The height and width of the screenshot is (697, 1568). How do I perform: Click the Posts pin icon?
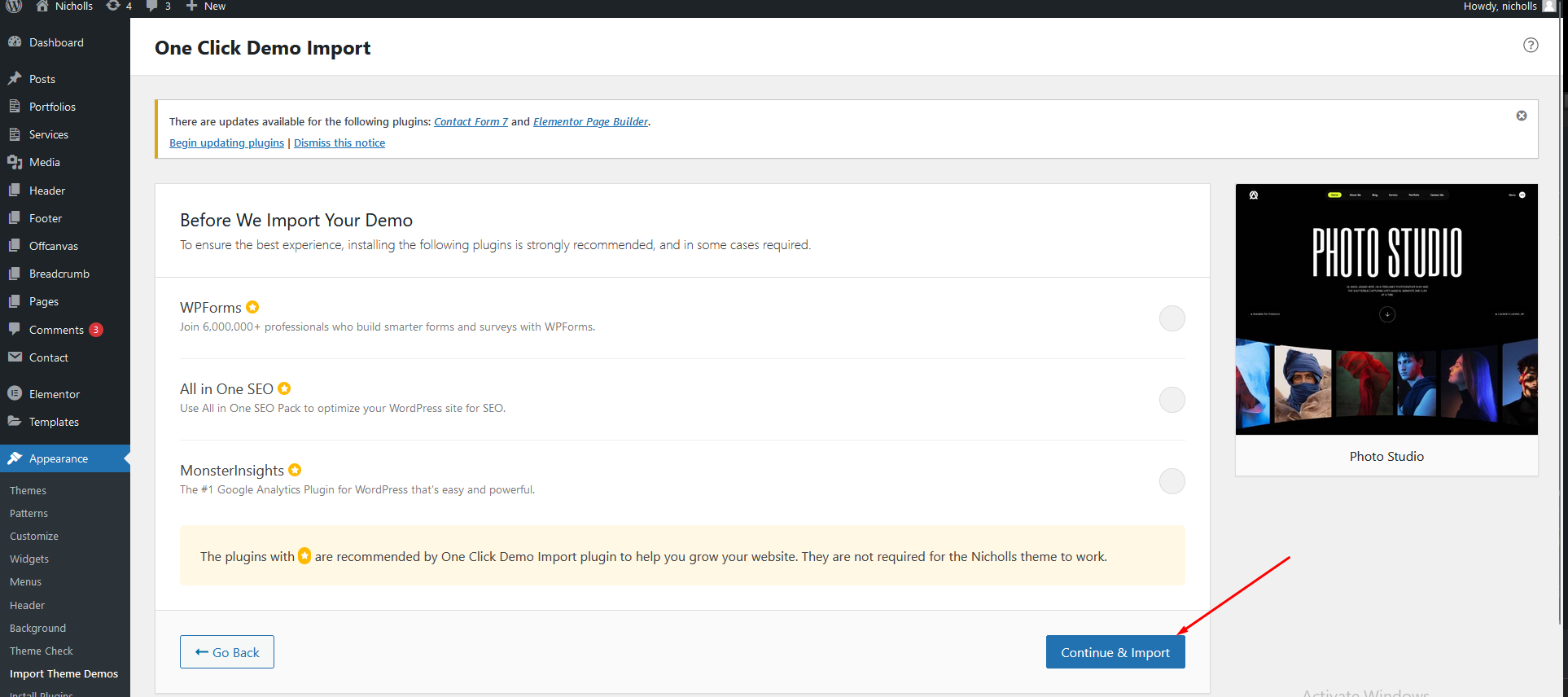pyautogui.click(x=15, y=78)
